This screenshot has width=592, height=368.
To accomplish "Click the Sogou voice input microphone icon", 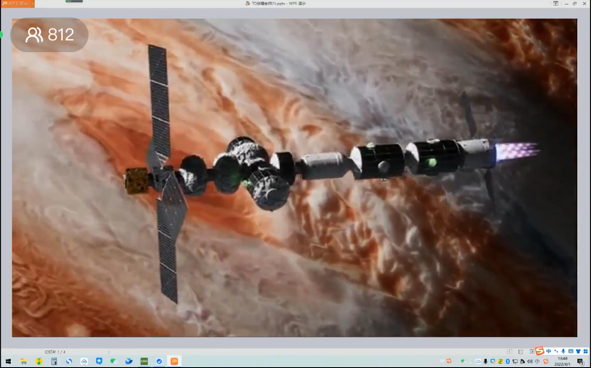I will click(563, 351).
